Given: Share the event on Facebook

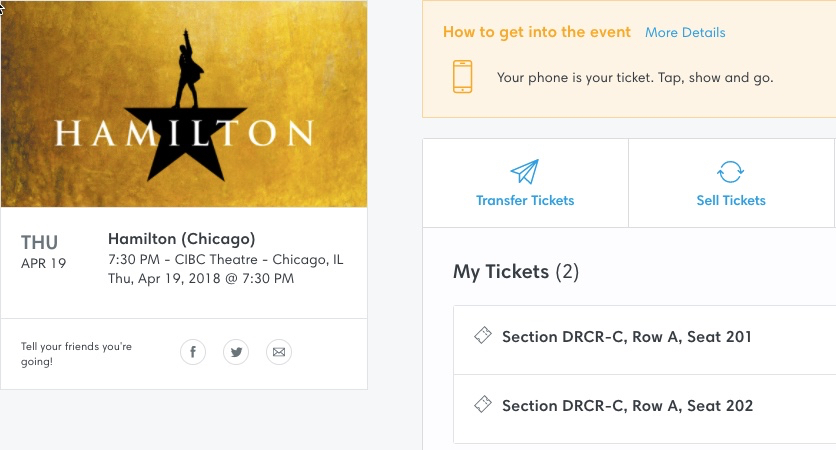Looking at the screenshot, I should (x=193, y=352).
